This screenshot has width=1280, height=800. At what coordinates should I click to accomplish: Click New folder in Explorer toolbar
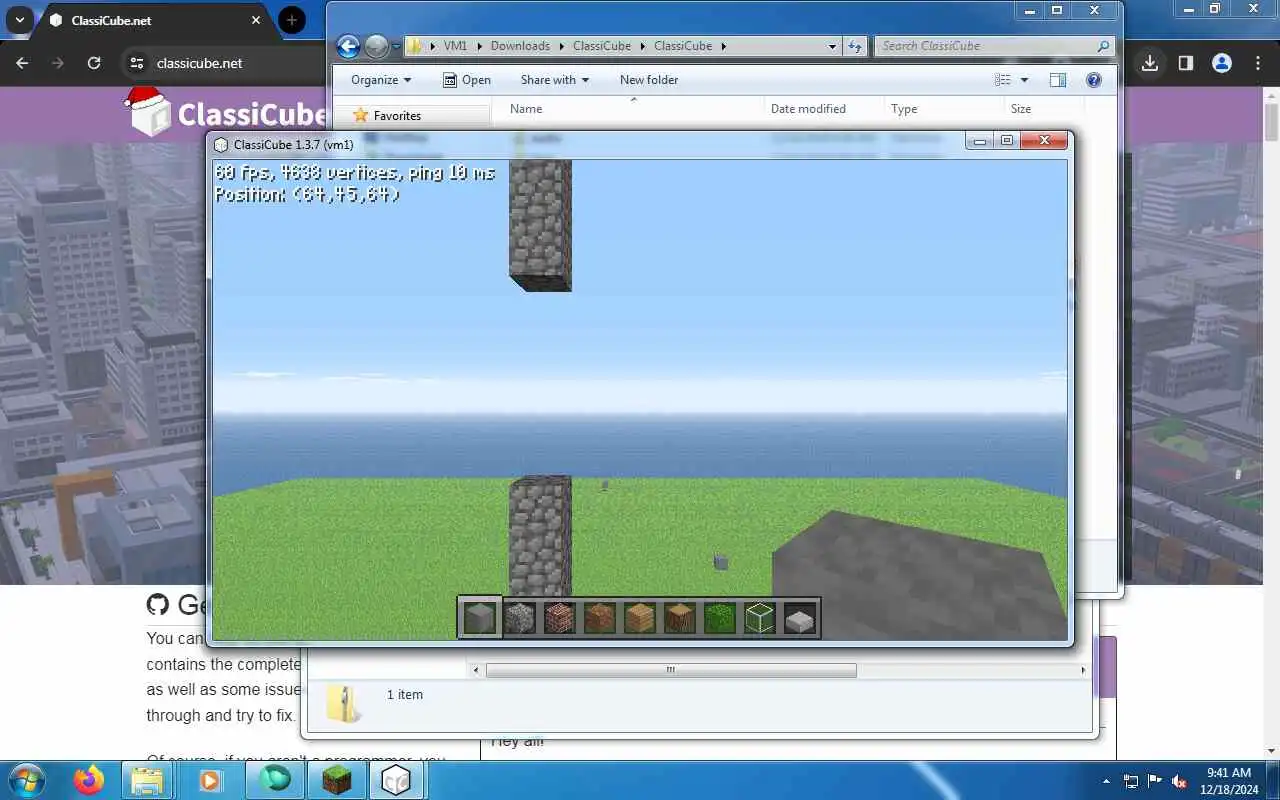pyautogui.click(x=649, y=80)
